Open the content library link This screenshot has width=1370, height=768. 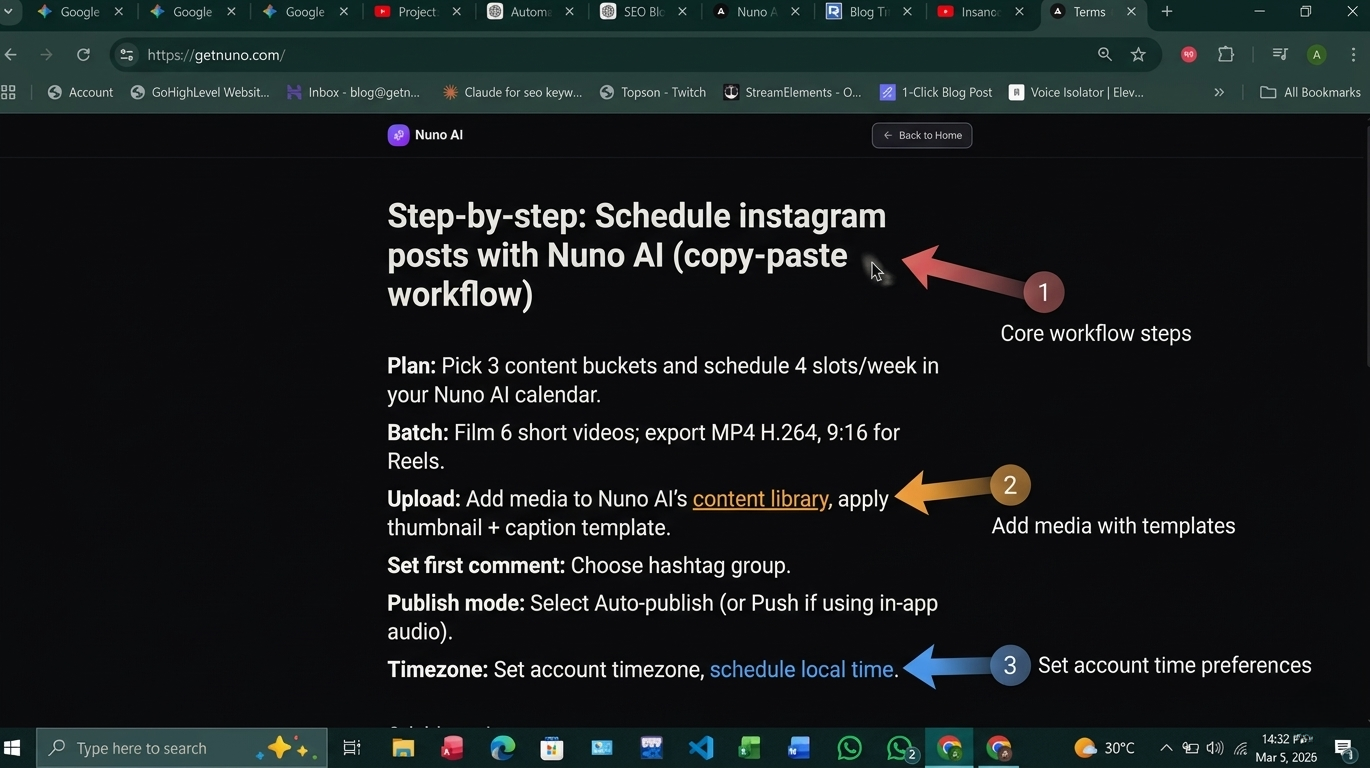click(x=760, y=499)
